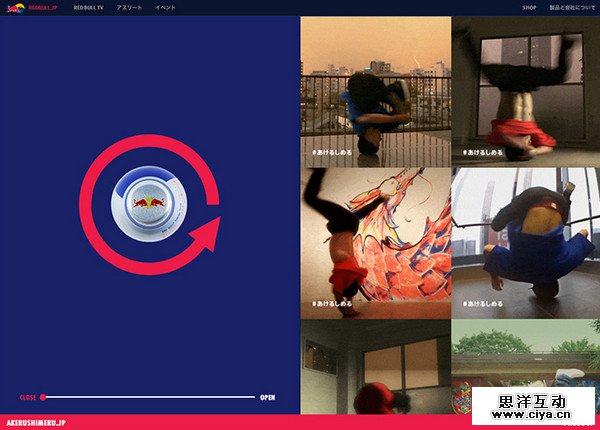Click the AKERUSHIMERU.JP footer link
The height and width of the screenshot is (430, 600).
(x=36, y=423)
